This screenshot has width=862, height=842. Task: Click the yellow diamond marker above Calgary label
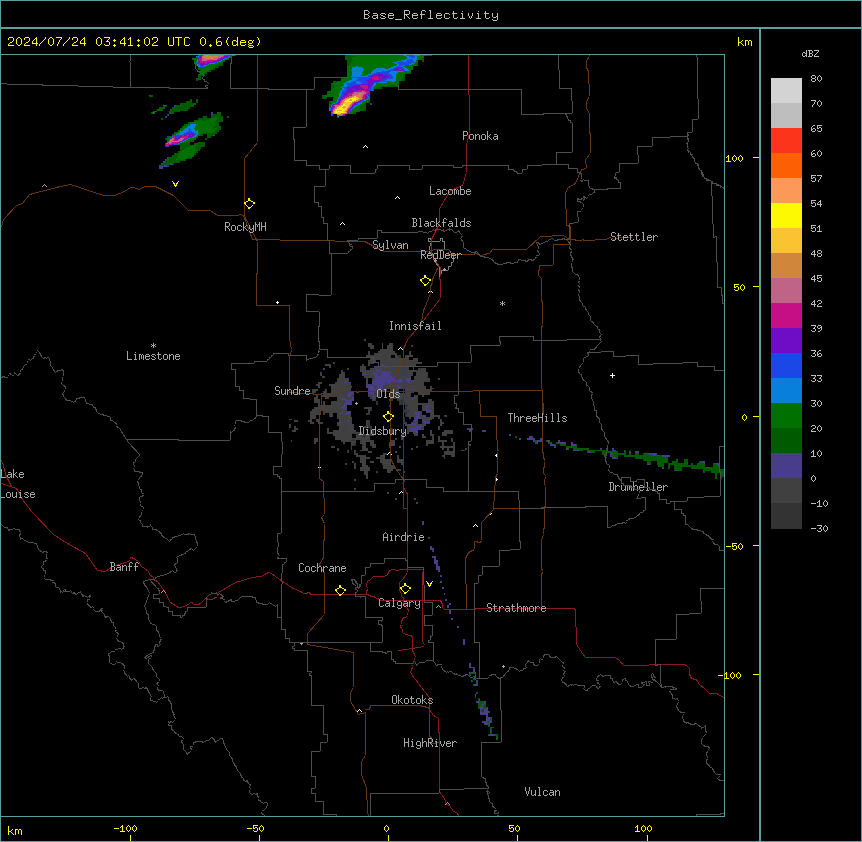coord(405,589)
